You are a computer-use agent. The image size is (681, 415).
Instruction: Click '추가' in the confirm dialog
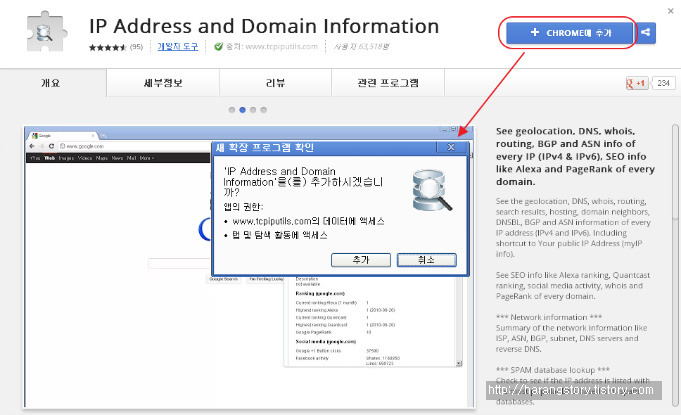pos(361,260)
